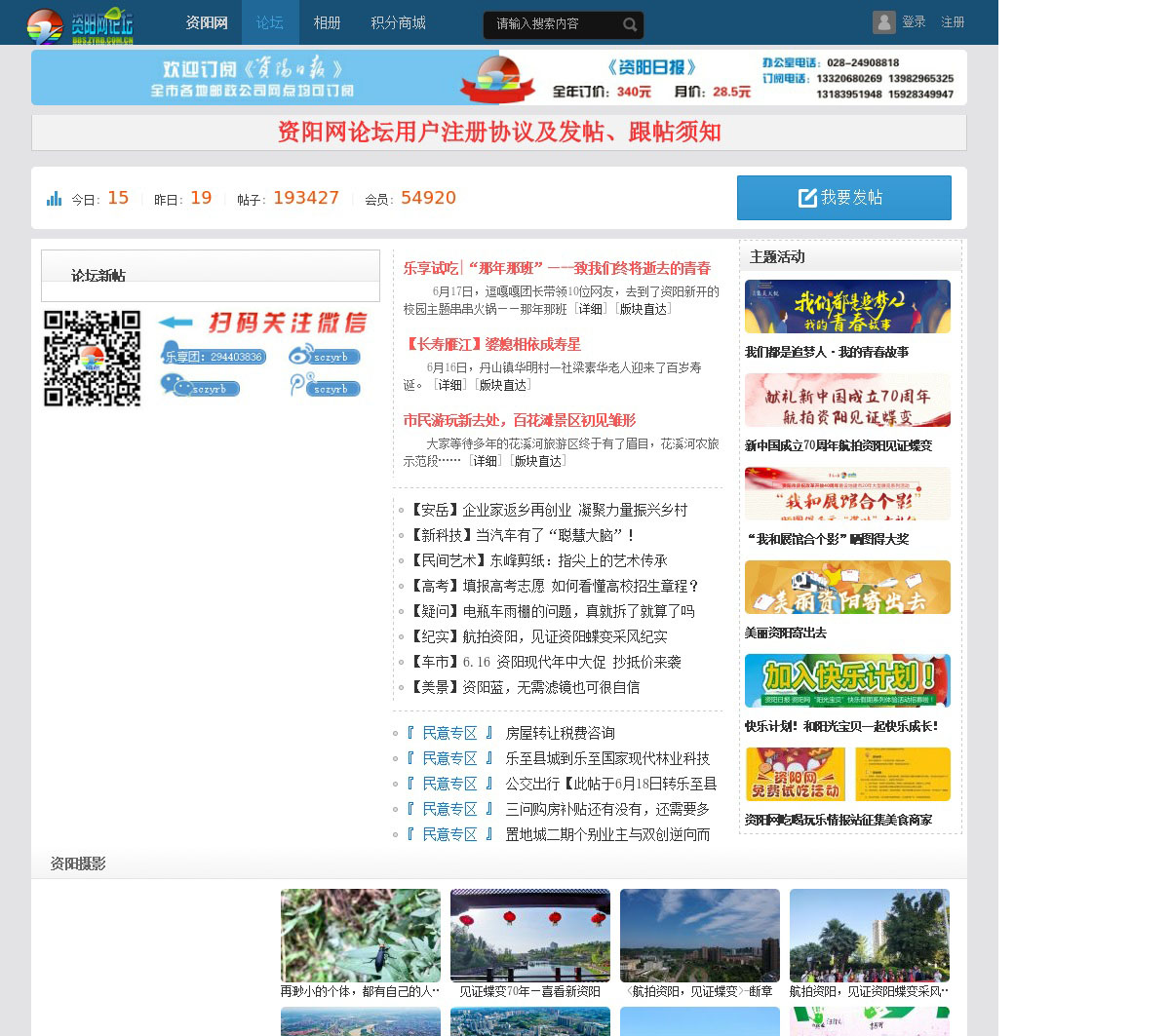The height and width of the screenshot is (1036, 1170).
Task: Click the user avatar icon
Action: pos(884,22)
